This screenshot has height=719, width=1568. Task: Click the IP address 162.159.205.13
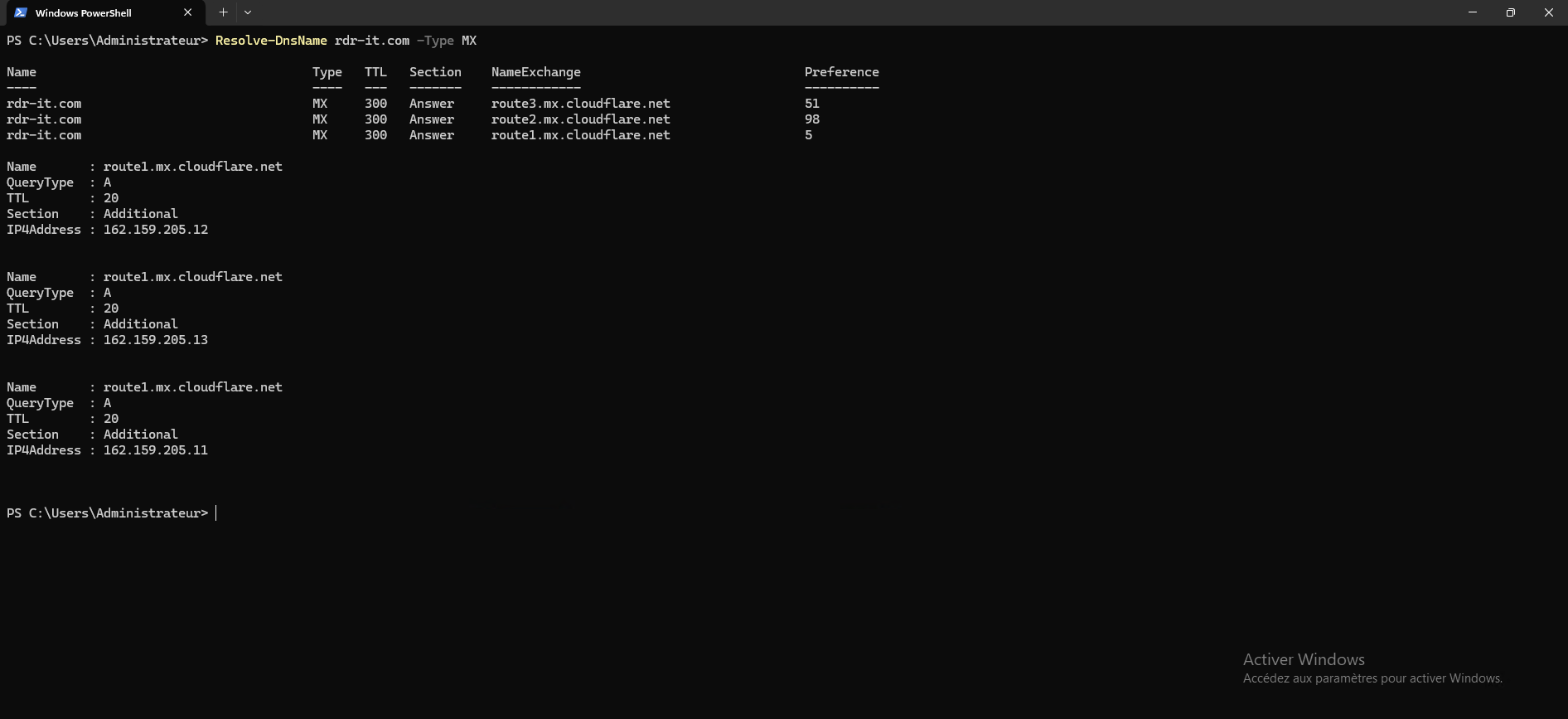tap(155, 340)
